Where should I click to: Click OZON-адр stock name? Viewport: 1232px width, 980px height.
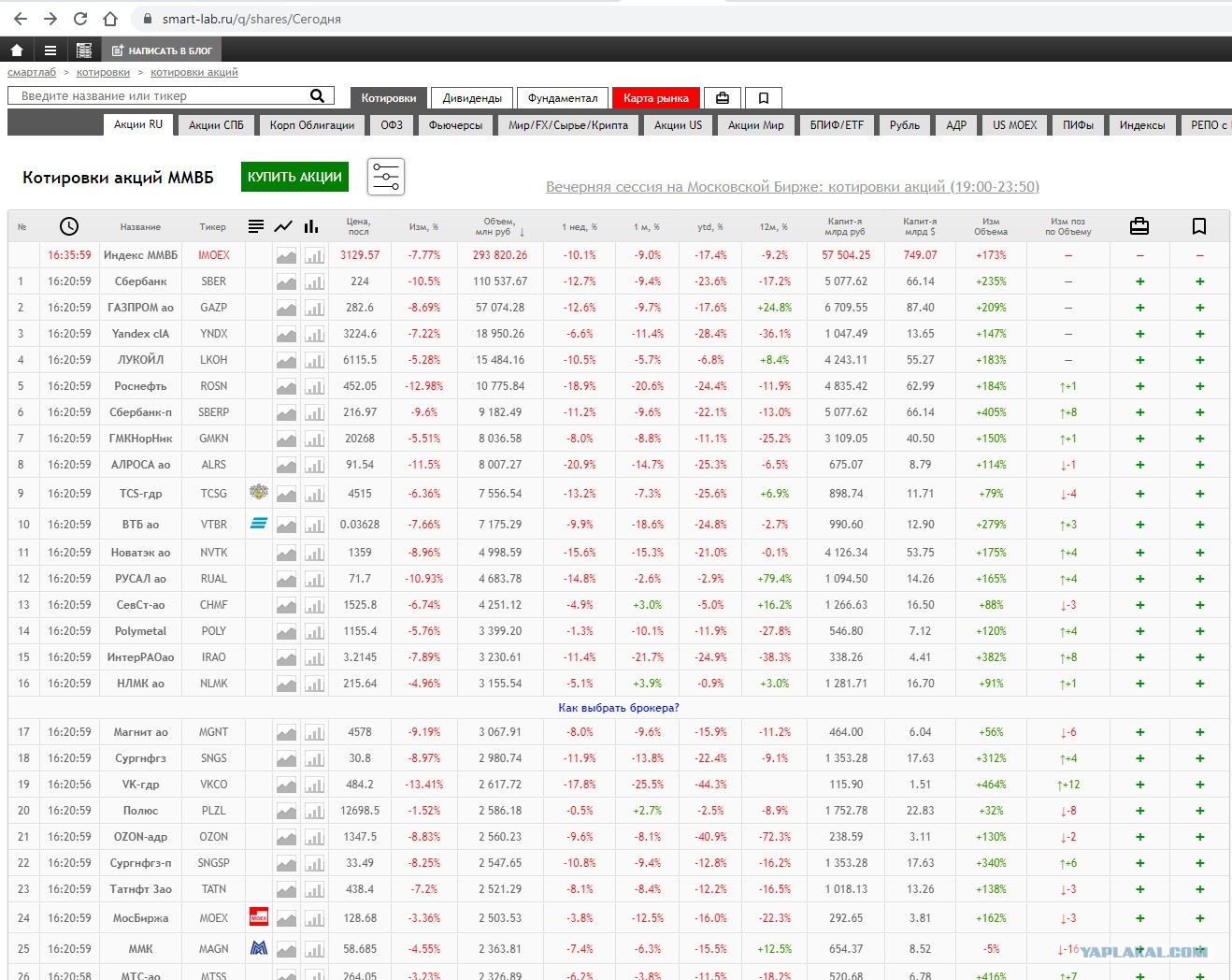tap(140, 837)
